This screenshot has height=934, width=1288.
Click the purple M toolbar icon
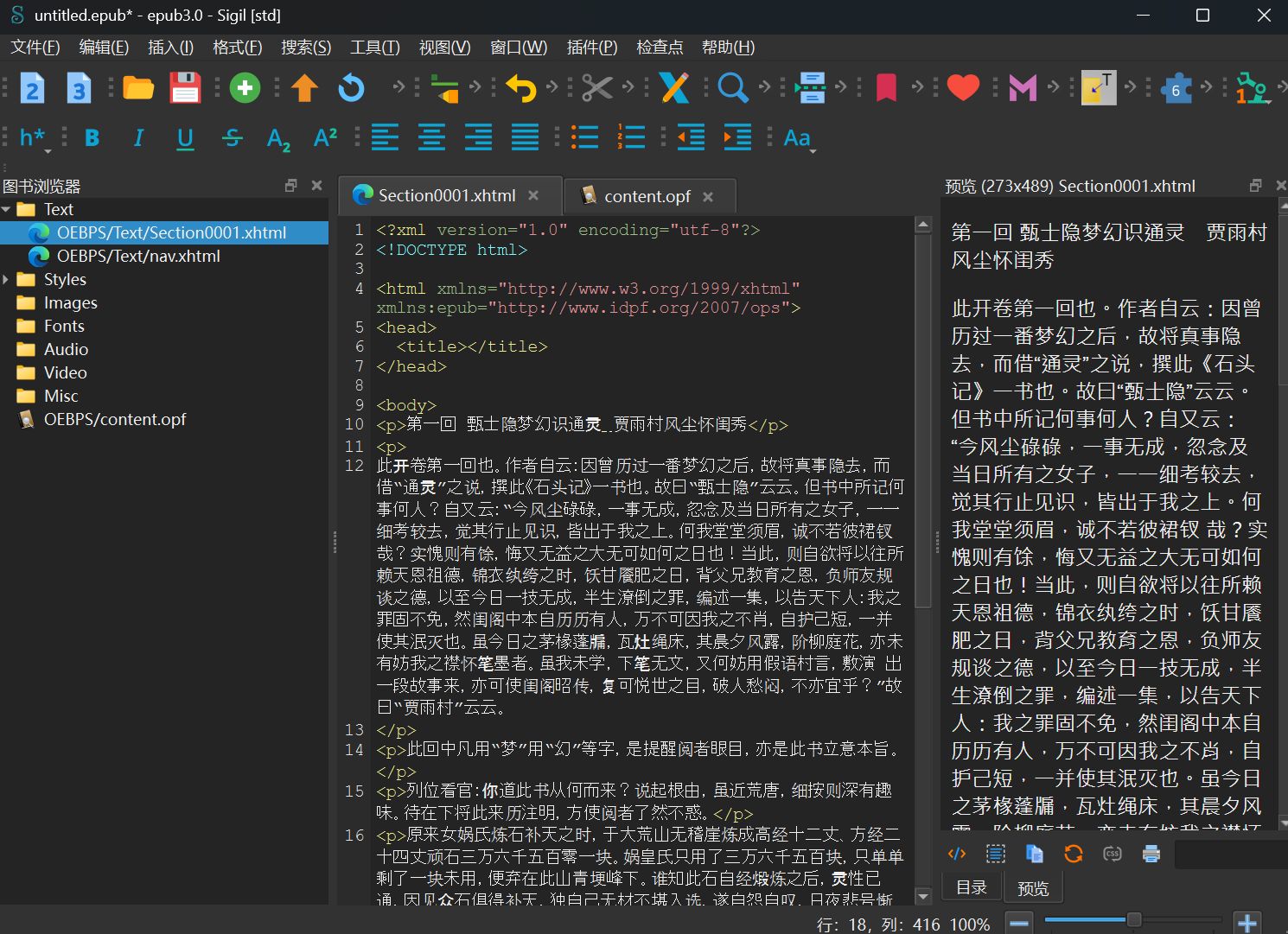(1023, 88)
